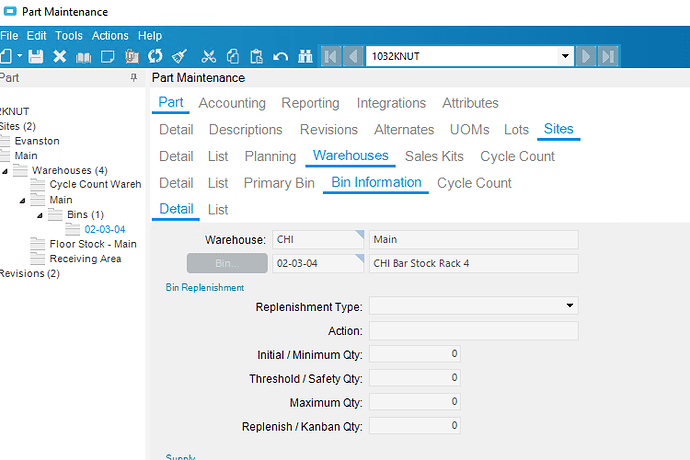Open the memo note toolbar icon

[108, 56]
